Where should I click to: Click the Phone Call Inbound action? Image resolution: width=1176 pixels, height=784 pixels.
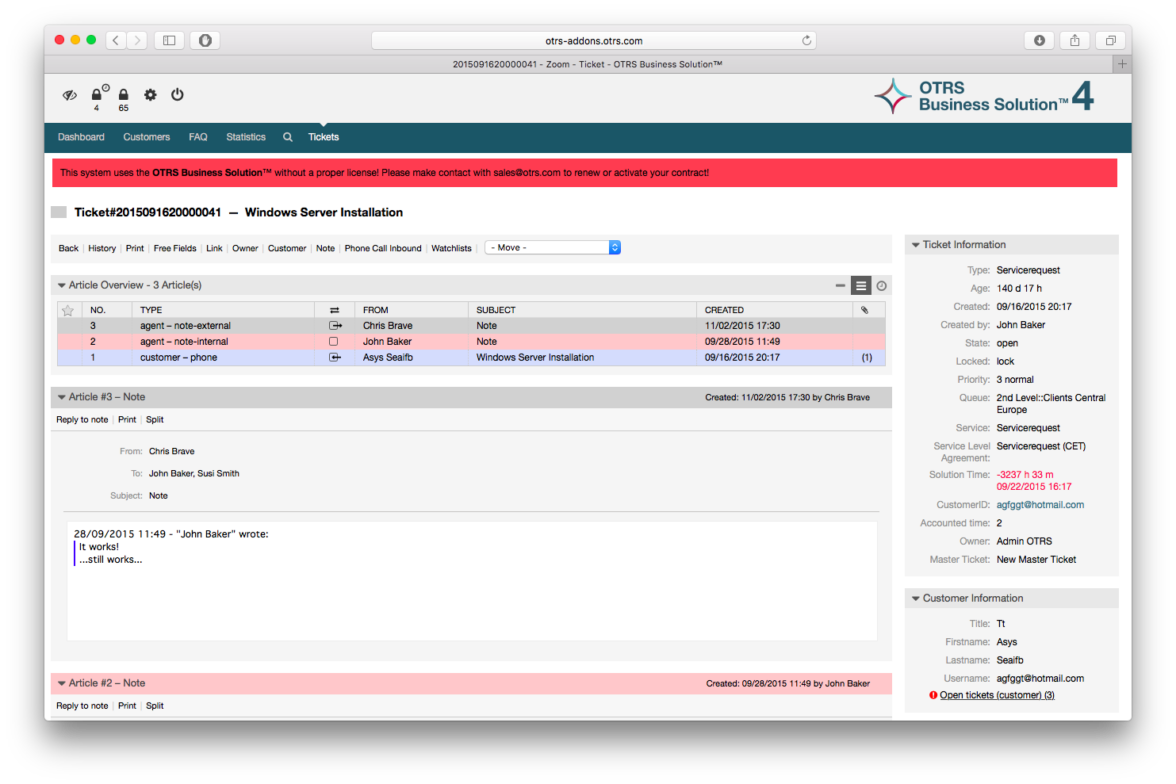point(383,248)
